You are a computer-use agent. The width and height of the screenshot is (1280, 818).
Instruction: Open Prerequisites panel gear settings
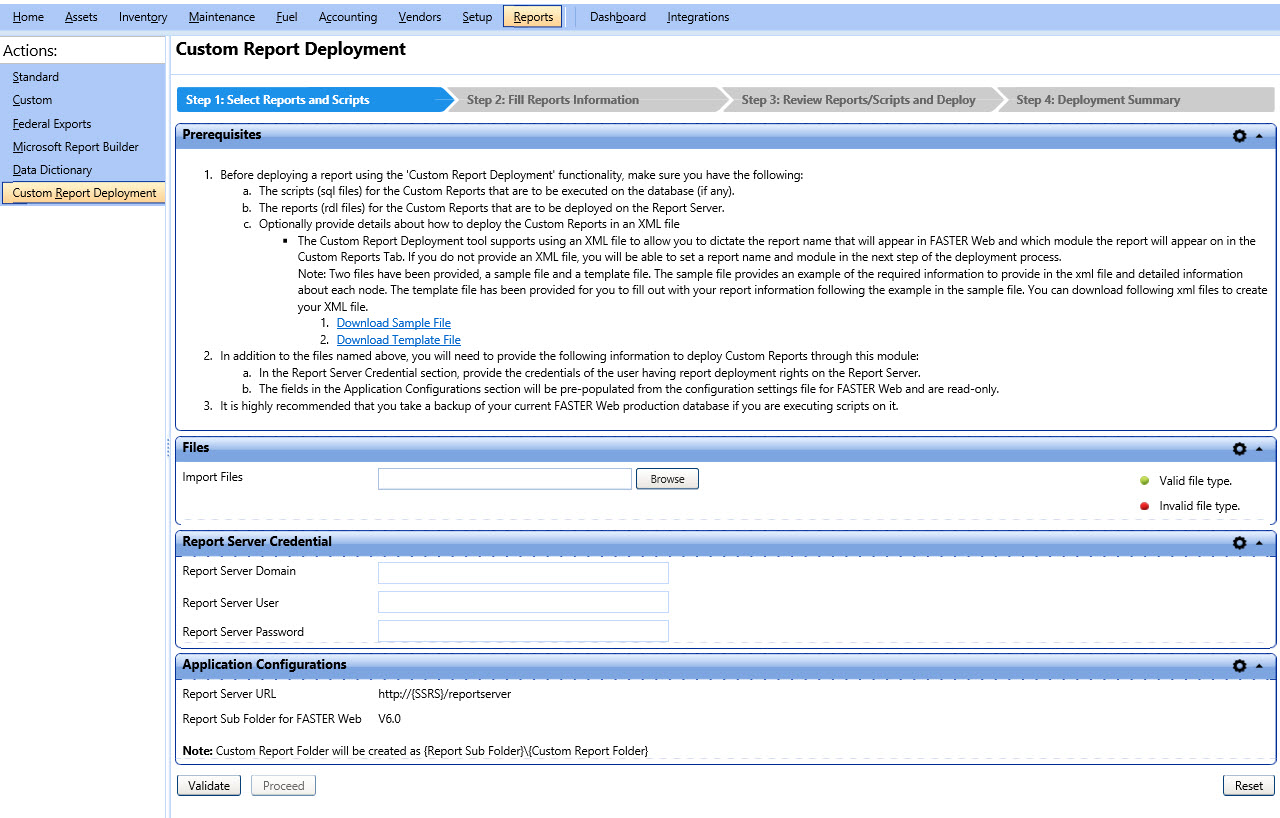1239,136
